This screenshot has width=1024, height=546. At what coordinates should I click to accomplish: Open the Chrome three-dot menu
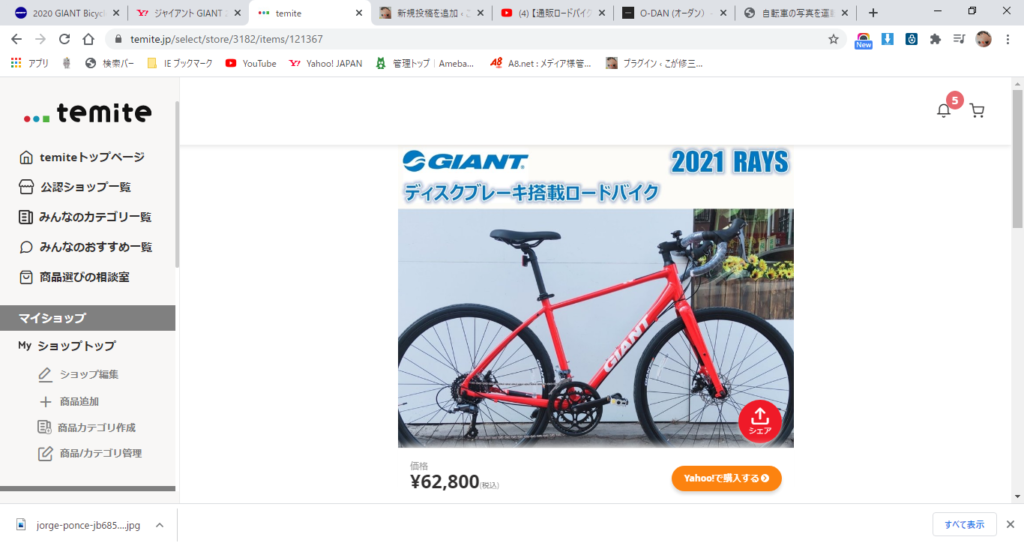pyautogui.click(x=1008, y=39)
